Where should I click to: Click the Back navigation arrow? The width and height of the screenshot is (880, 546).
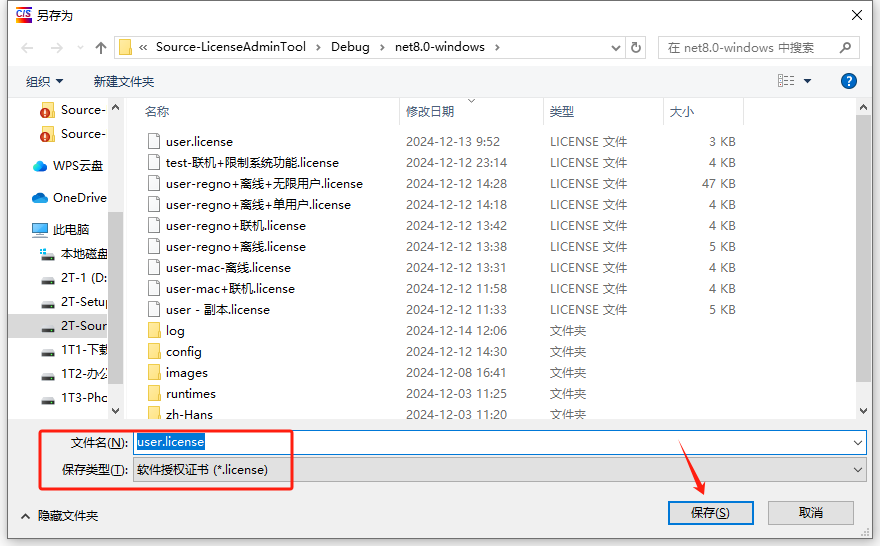[27, 48]
